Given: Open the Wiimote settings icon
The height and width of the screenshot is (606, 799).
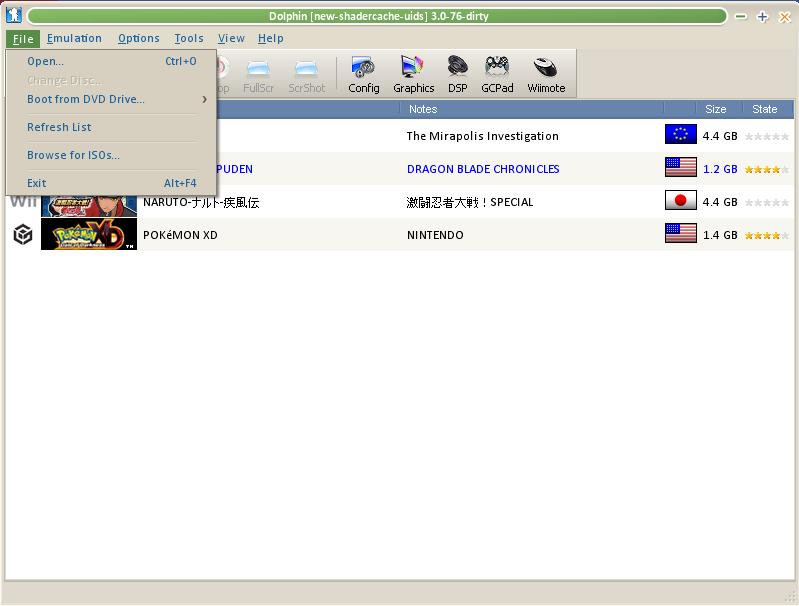Looking at the screenshot, I should click(546, 74).
